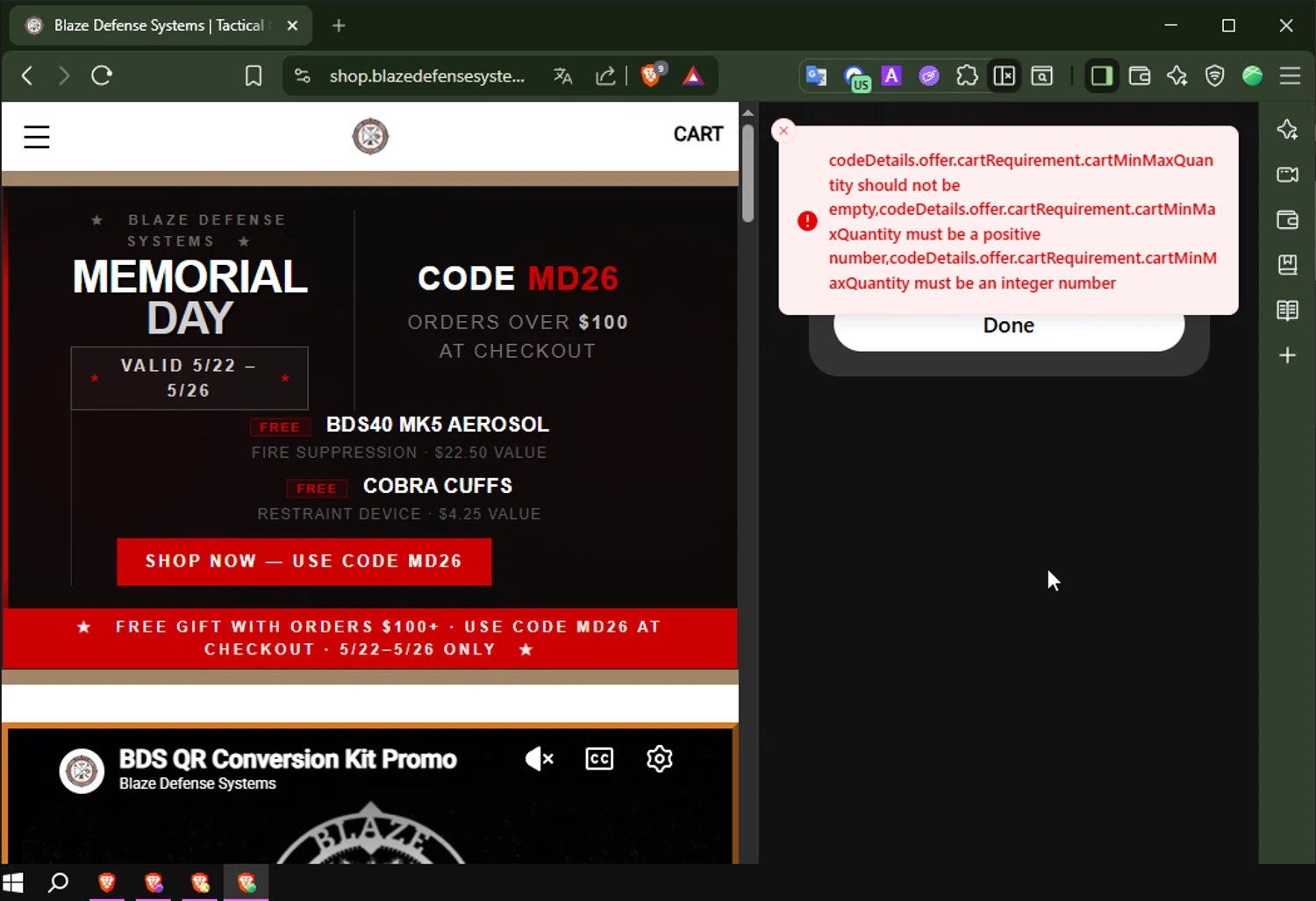Viewport: 1316px width, 901px height.
Task: Open a new browser tab
Action: pyautogui.click(x=339, y=26)
